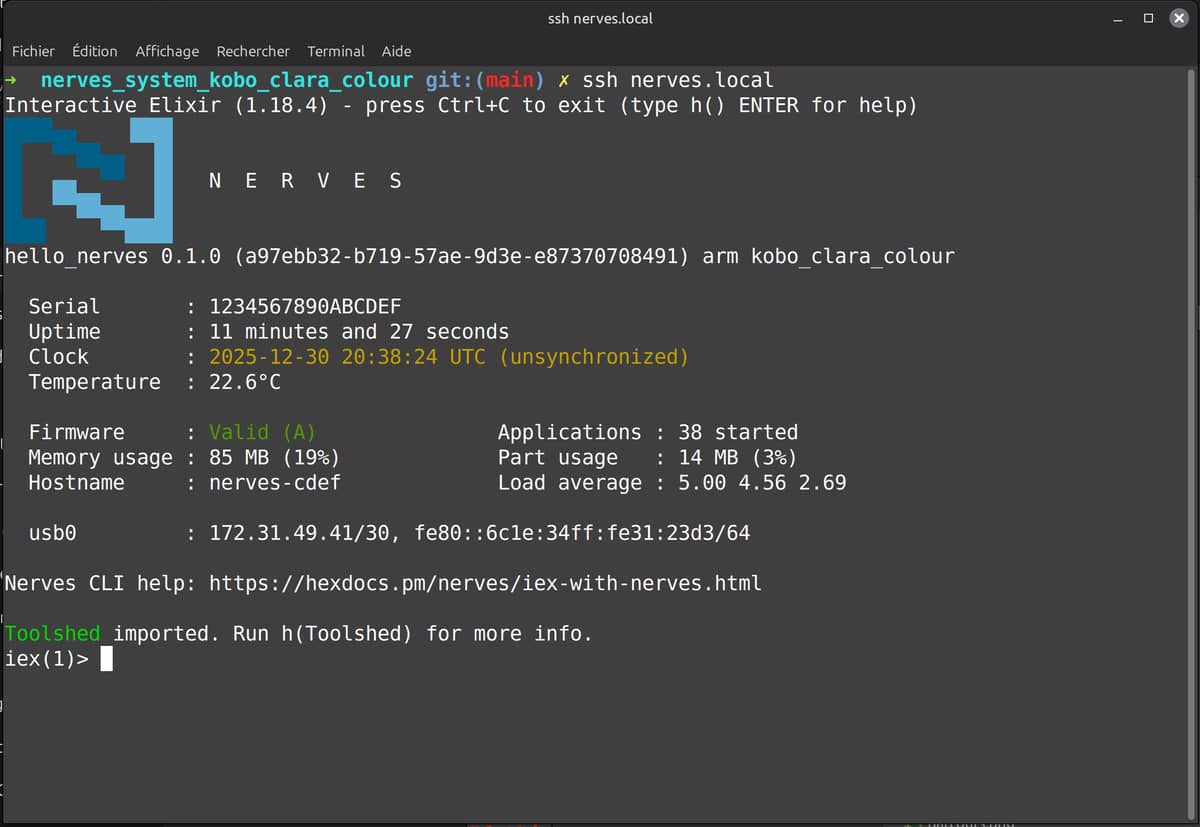The image size is (1200, 827).
Task: Open the Rechercher menu
Action: pyautogui.click(x=253, y=51)
